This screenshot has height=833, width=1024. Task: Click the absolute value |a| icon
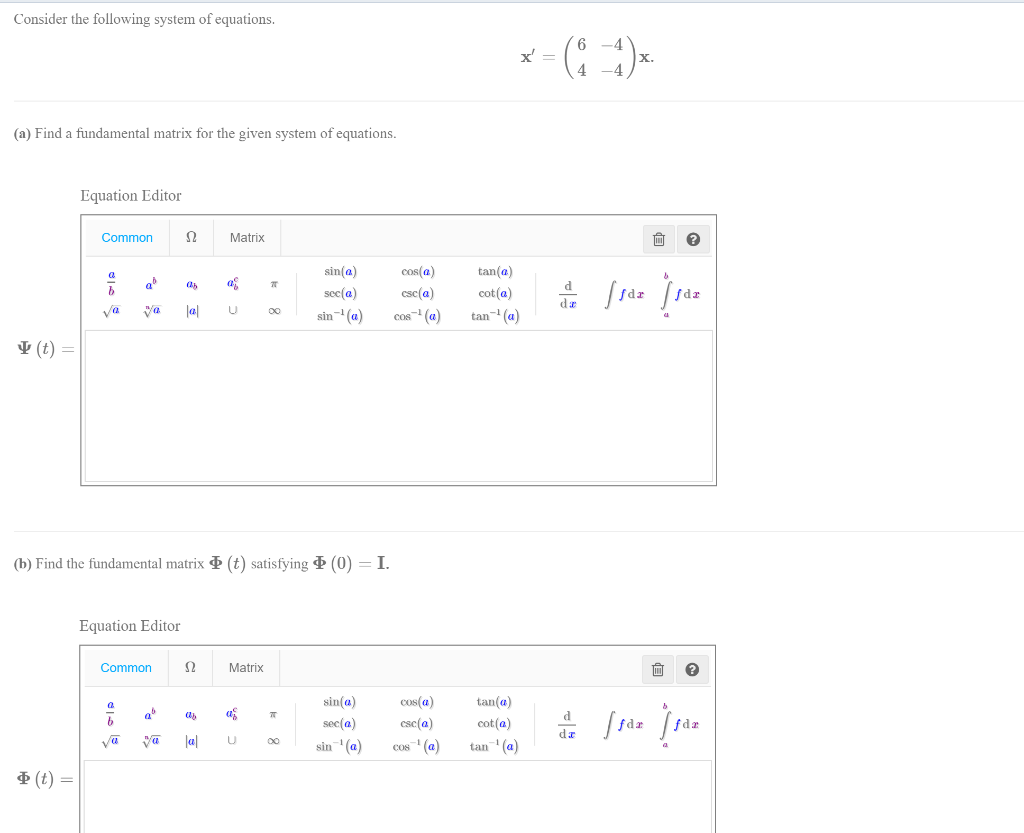click(x=190, y=310)
